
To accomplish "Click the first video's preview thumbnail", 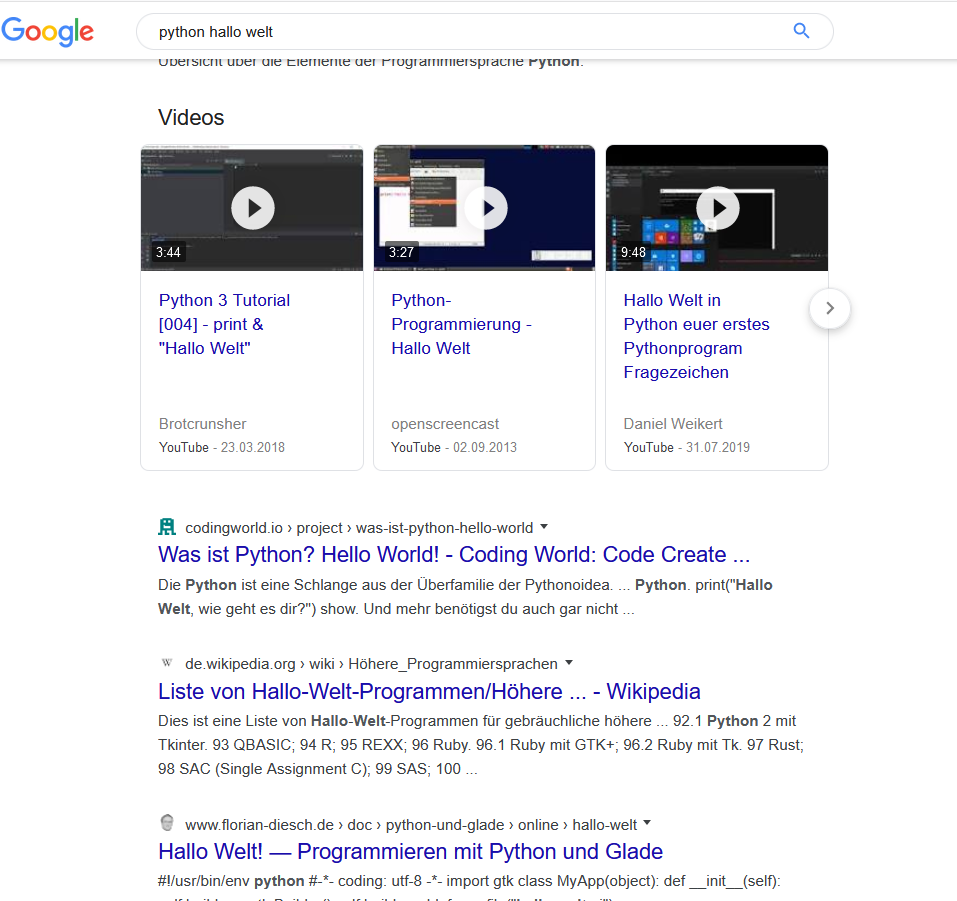I will [252, 207].
